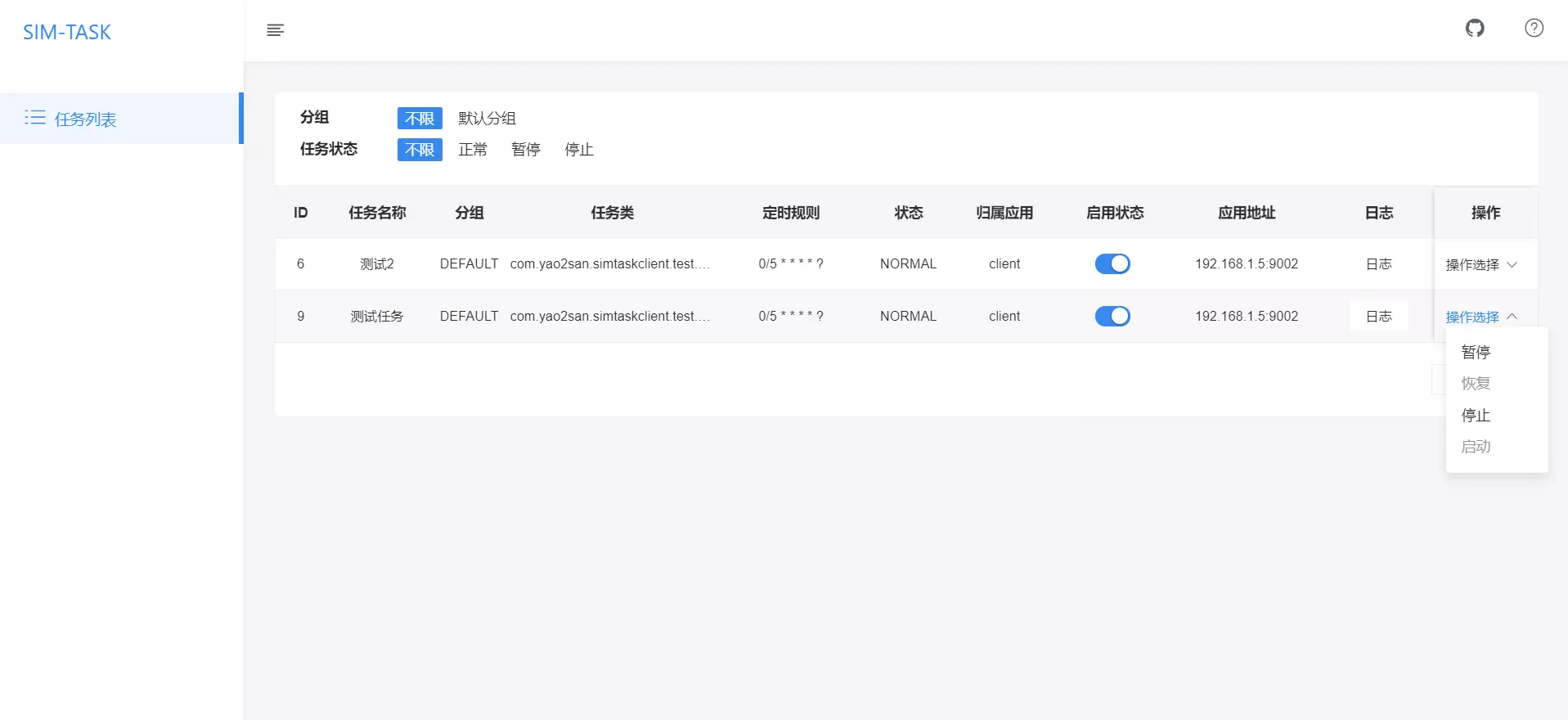
Task: Click the 任务状态 filter label
Action: click(329, 149)
